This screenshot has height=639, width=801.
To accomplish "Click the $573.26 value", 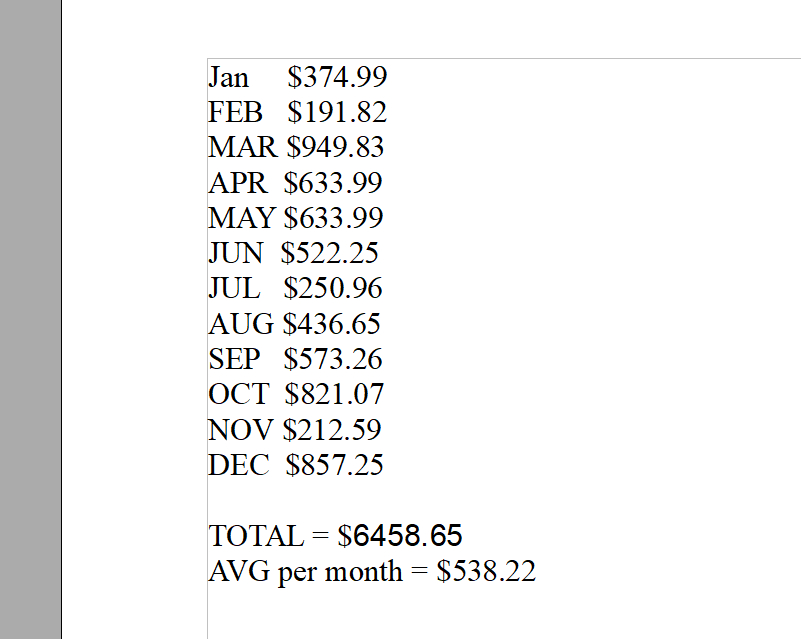I will pyautogui.click(x=333, y=359).
